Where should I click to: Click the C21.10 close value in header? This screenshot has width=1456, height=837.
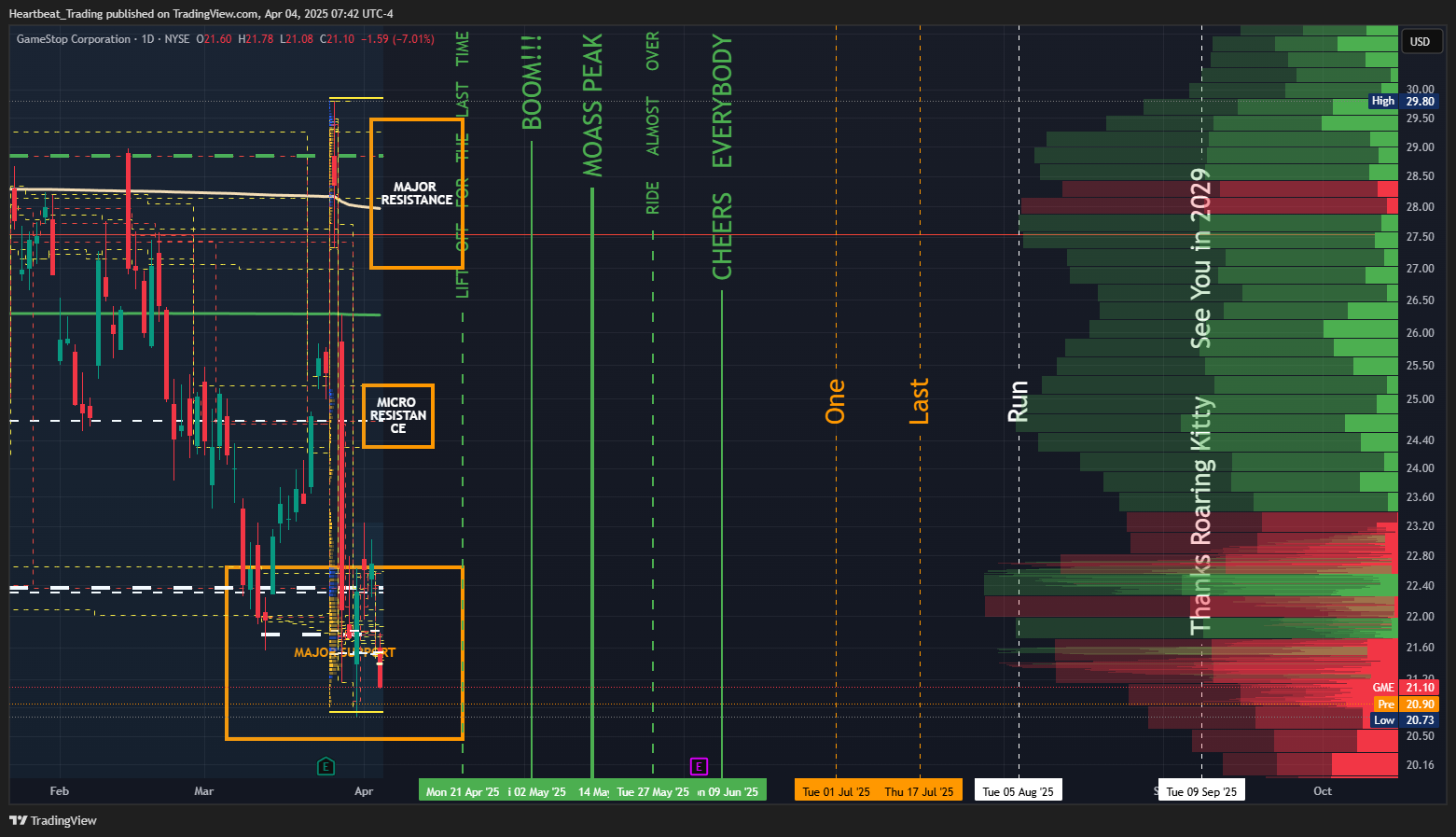pyautogui.click(x=338, y=39)
